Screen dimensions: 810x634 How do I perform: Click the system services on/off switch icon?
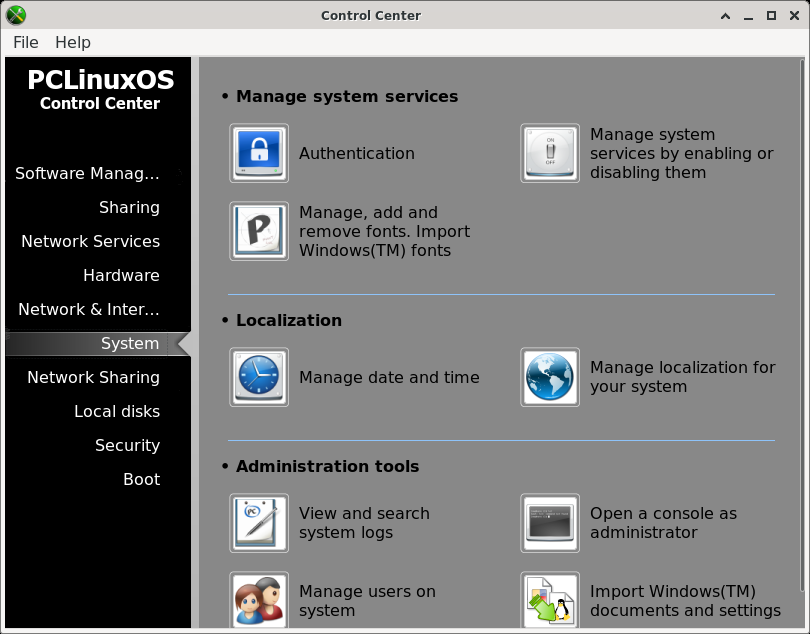click(x=550, y=153)
